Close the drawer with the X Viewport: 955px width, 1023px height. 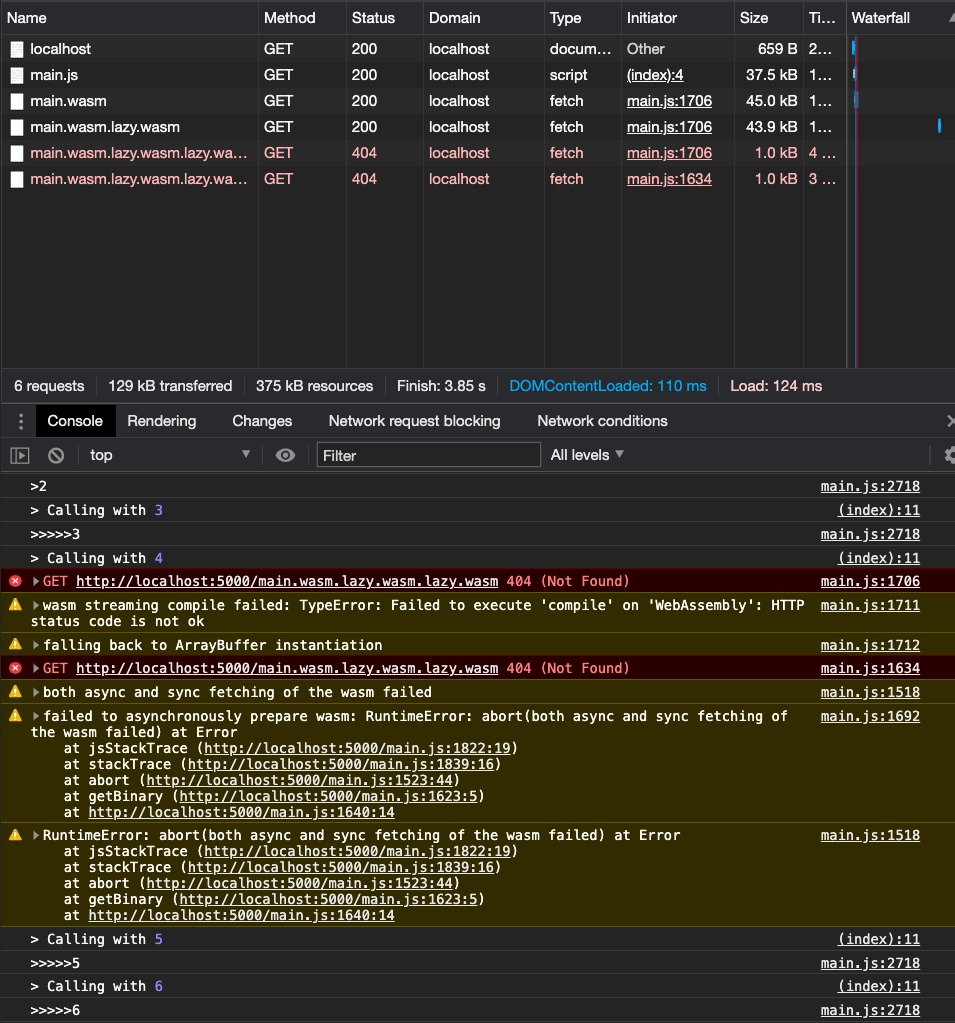click(950, 421)
